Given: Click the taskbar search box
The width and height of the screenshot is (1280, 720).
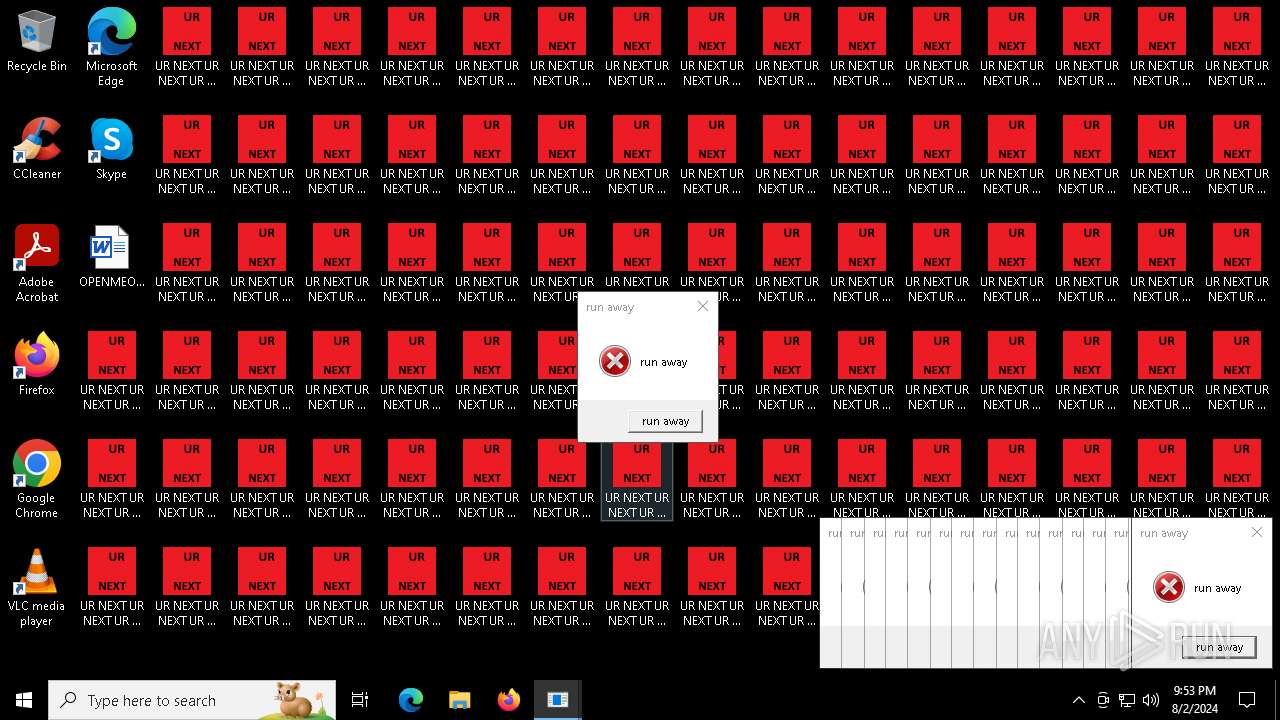Looking at the screenshot, I should (x=192, y=700).
